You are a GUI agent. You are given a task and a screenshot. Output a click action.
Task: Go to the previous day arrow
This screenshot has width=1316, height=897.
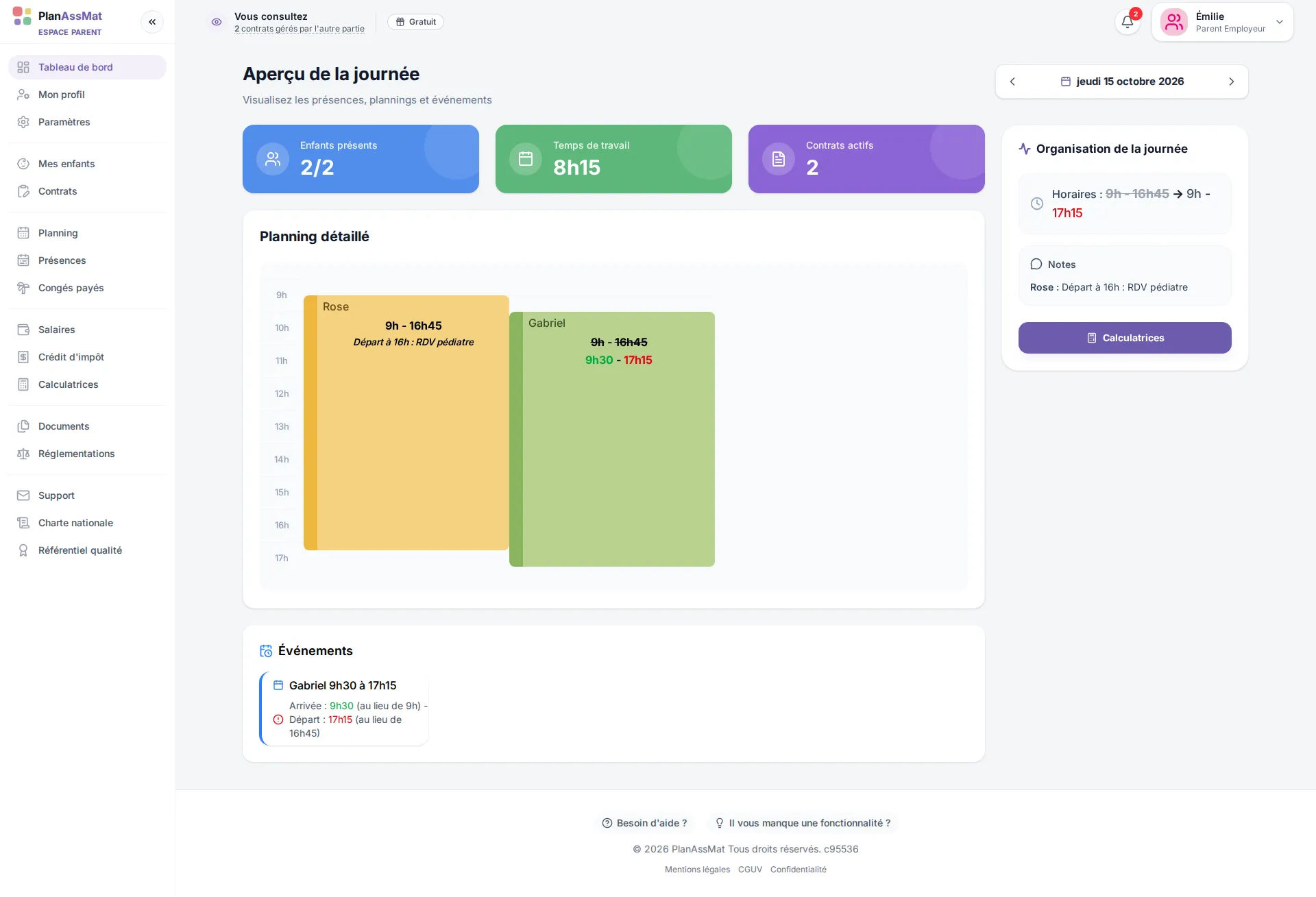pyautogui.click(x=1012, y=82)
